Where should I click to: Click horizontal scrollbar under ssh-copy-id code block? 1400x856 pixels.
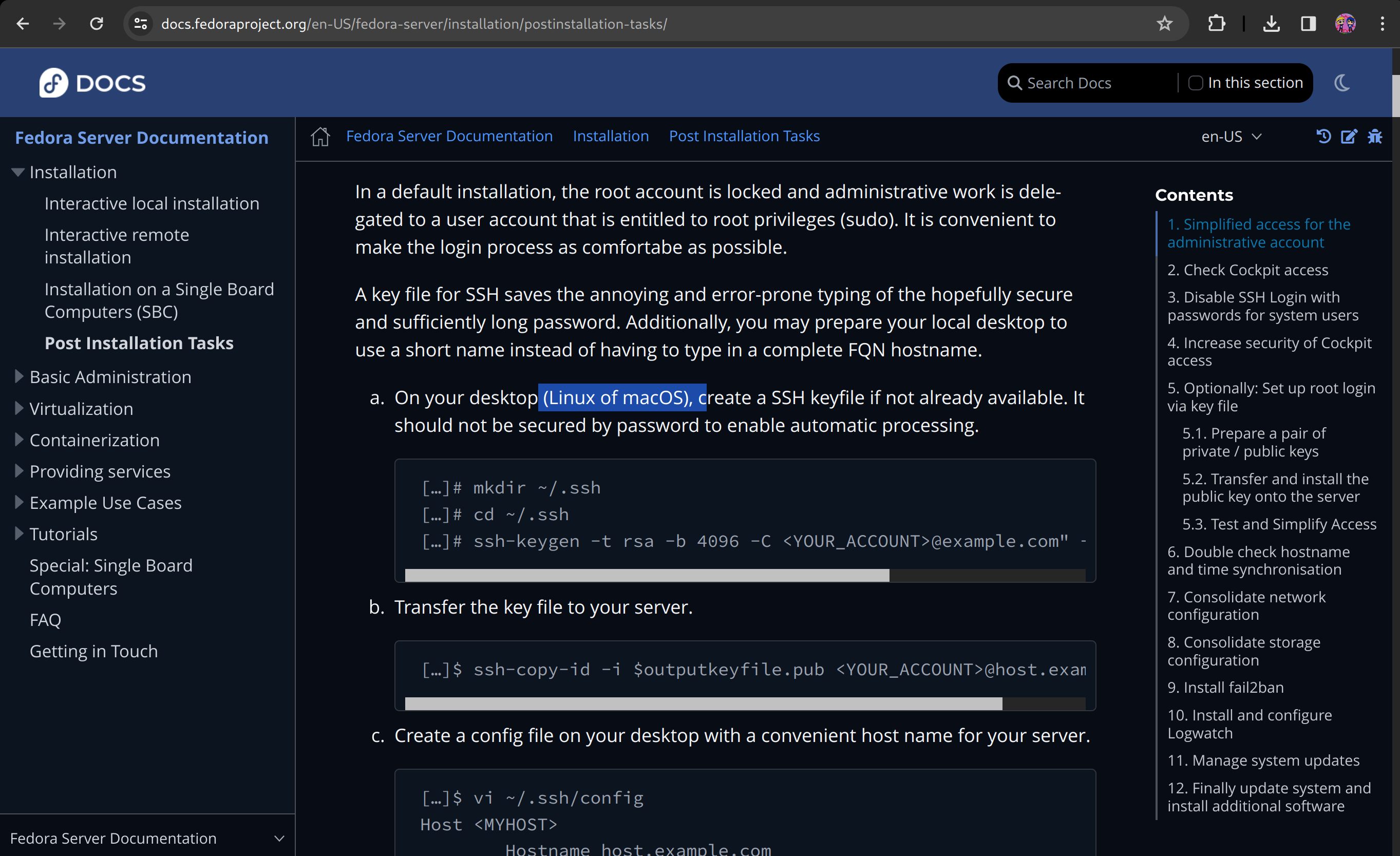(704, 704)
